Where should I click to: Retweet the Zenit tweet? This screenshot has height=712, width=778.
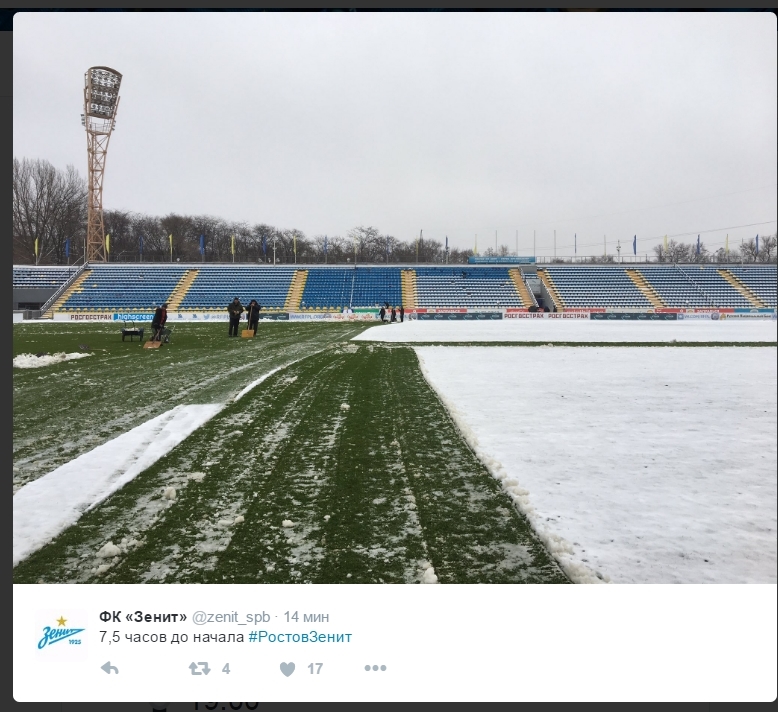point(199,668)
